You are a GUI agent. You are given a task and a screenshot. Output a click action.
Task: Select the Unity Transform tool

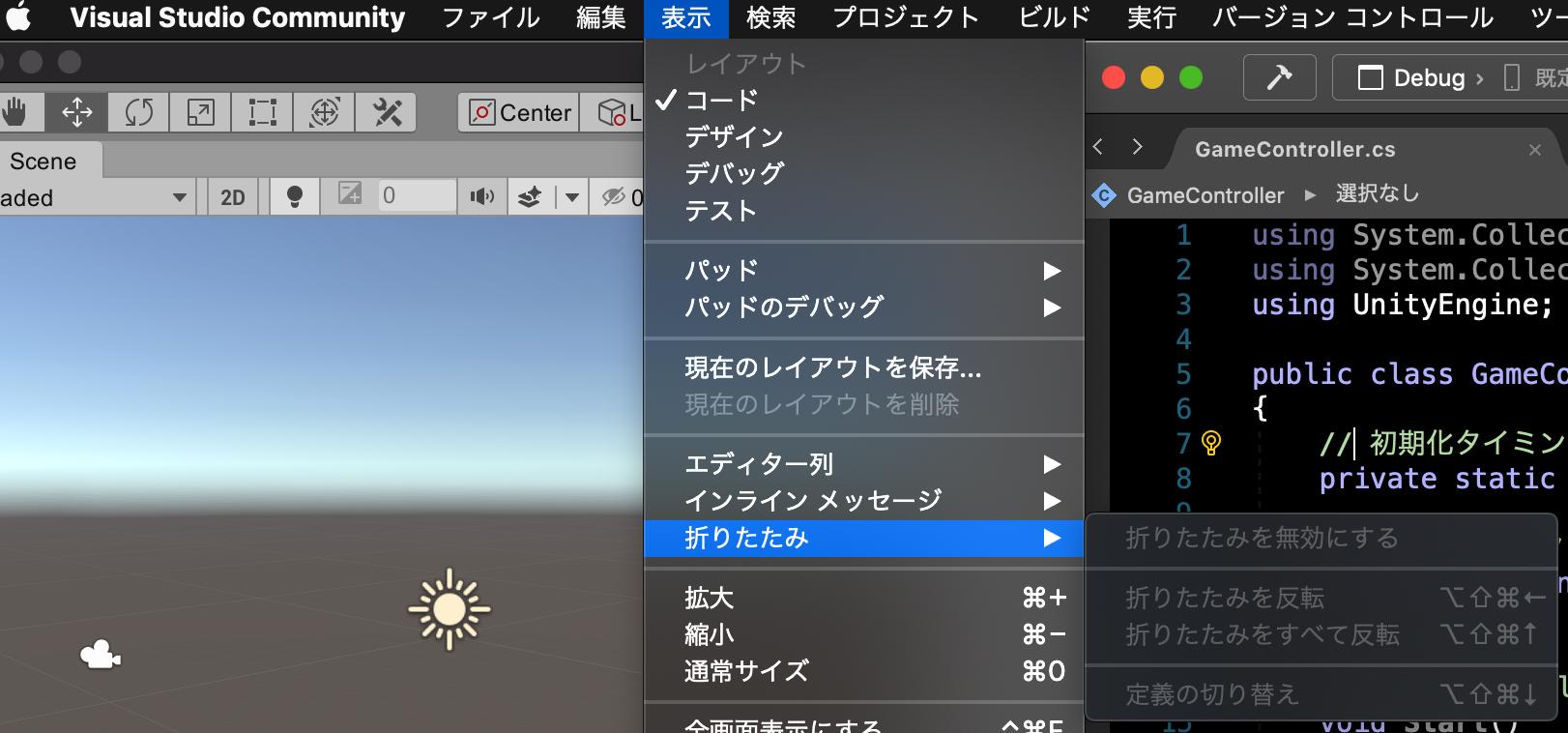point(324,112)
